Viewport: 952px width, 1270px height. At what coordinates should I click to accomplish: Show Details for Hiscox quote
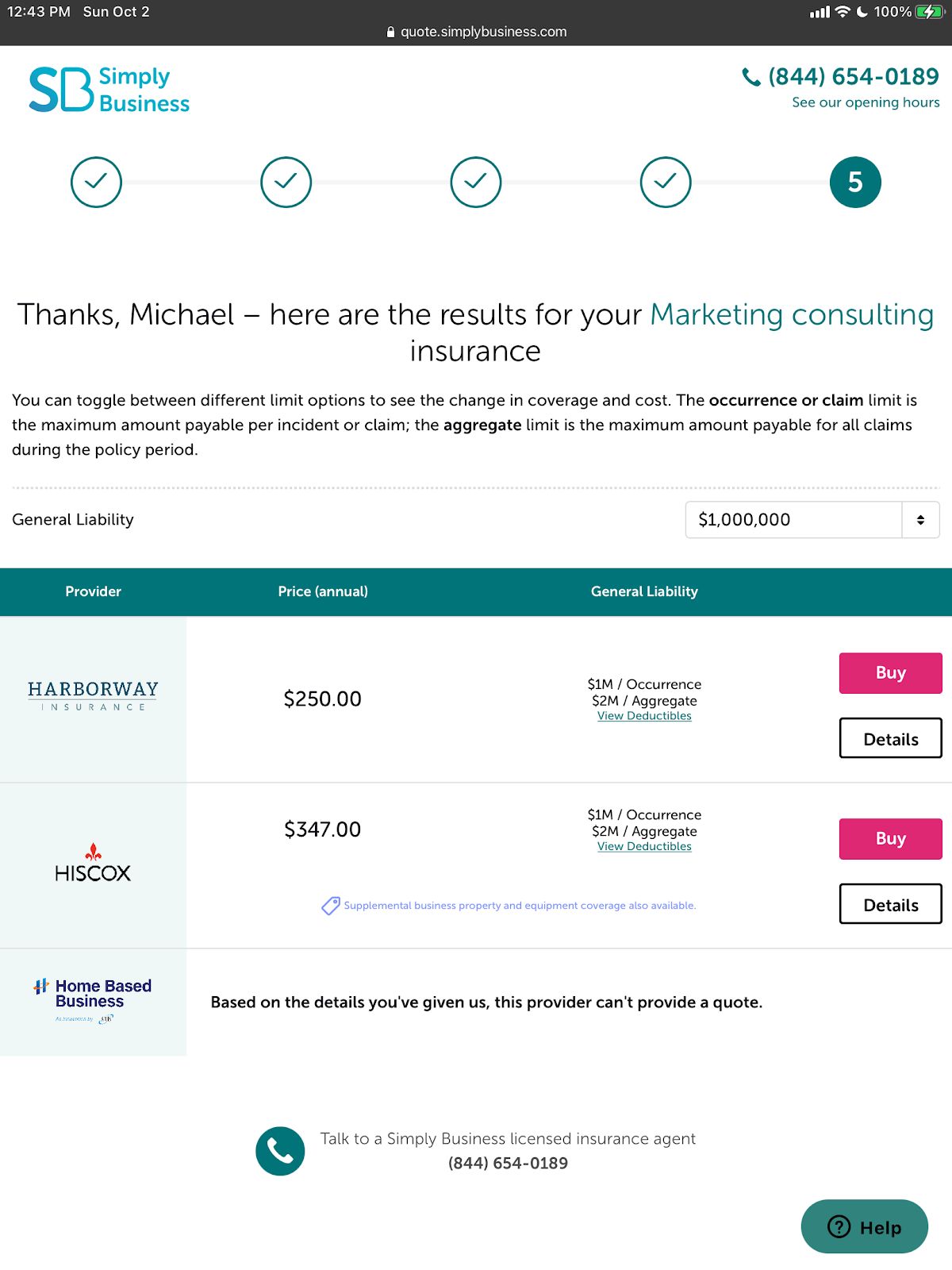[x=891, y=904]
